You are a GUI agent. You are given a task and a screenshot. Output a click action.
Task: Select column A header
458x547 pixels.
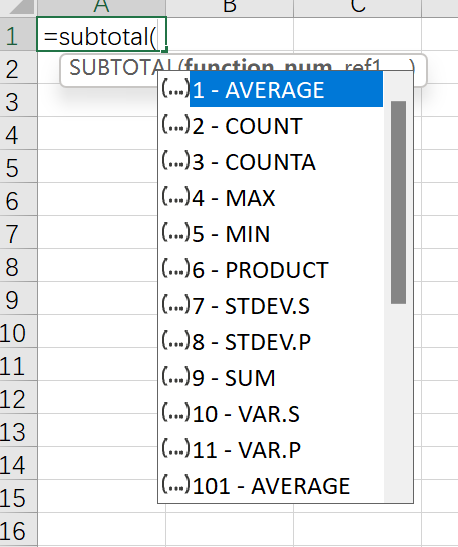point(101,8)
